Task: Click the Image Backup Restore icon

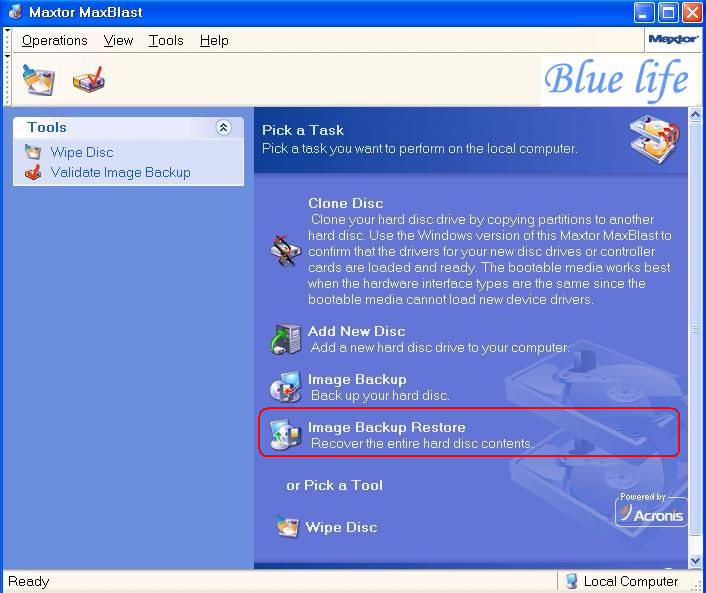Action: point(285,435)
